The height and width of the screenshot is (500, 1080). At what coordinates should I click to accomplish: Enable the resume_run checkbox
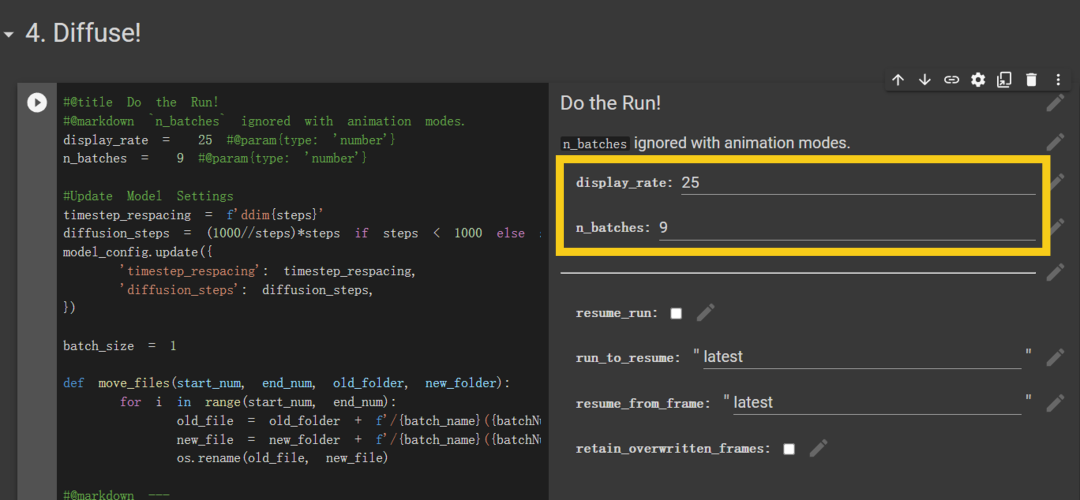(676, 313)
